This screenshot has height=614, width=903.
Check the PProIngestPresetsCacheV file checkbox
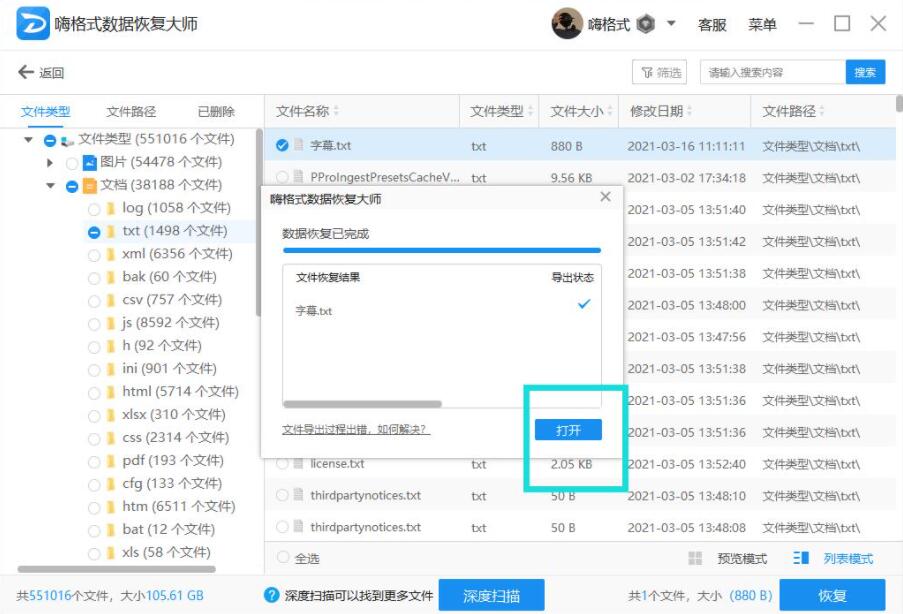click(x=282, y=177)
